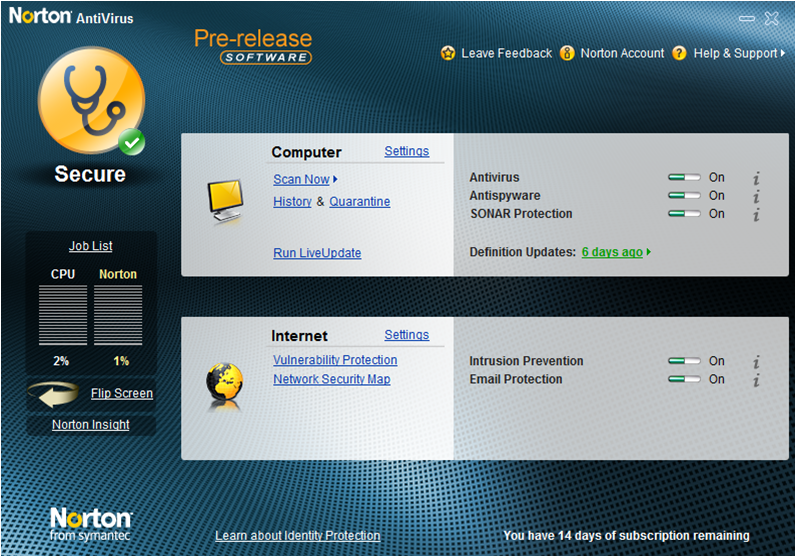Click the yellow Computer monitor icon

pyautogui.click(x=226, y=202)
